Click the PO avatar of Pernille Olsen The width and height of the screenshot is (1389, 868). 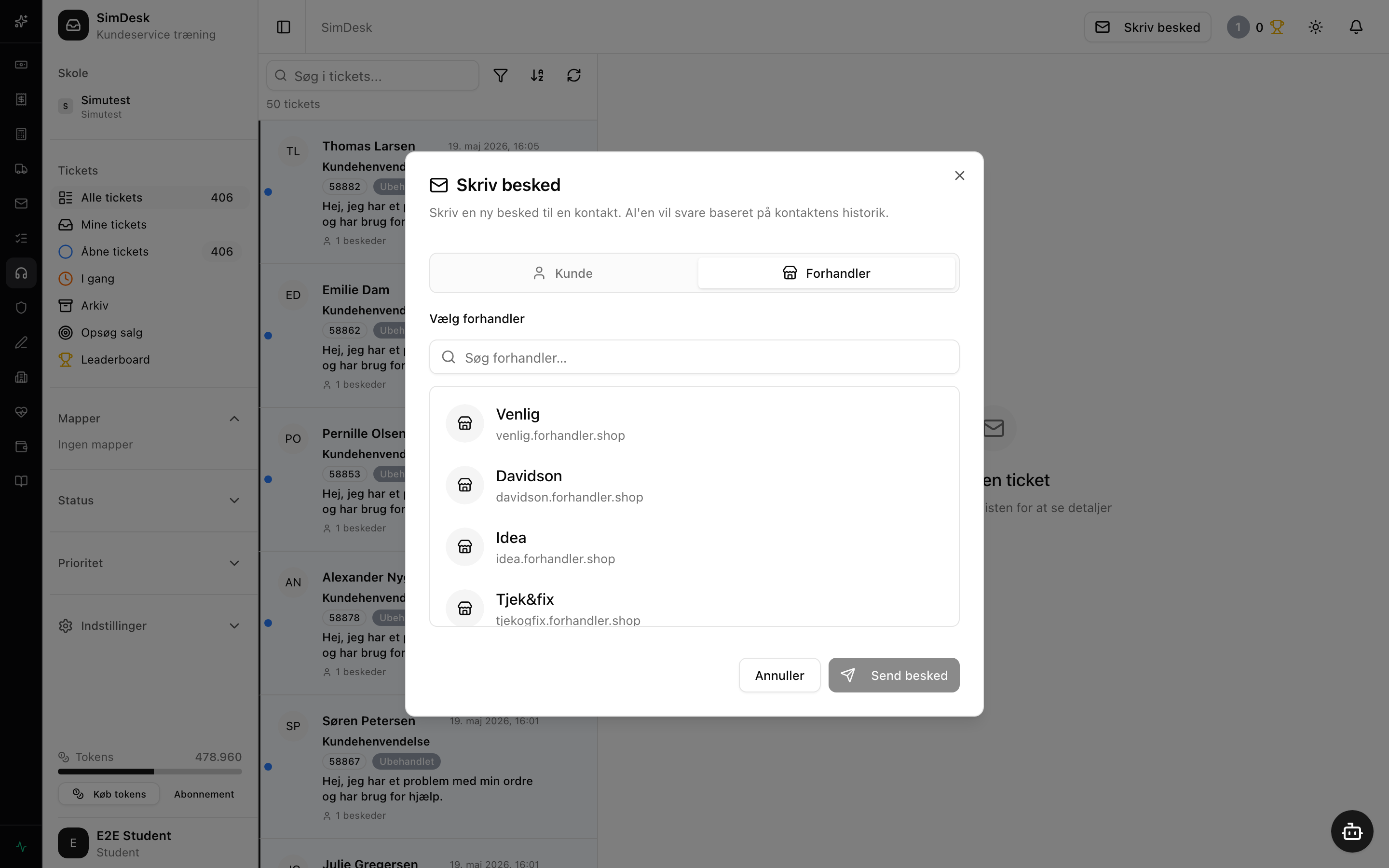pyautogui.click(x=293, y=439)
